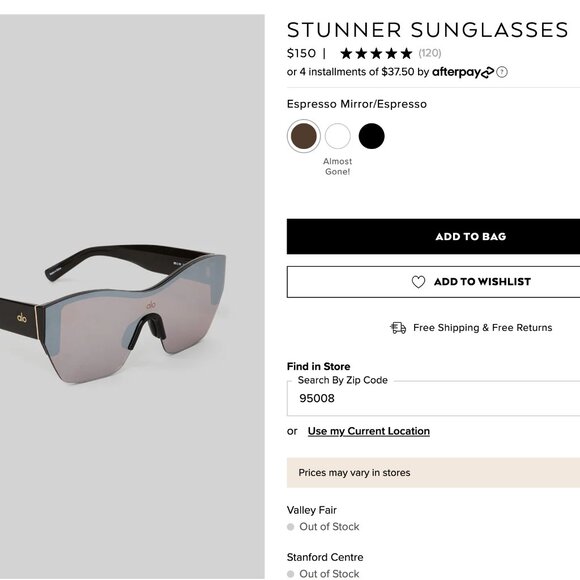Click Free Shipping & Free Returns text
The height and width of the screenshot is (580, 580).
[x=482, y=328]
